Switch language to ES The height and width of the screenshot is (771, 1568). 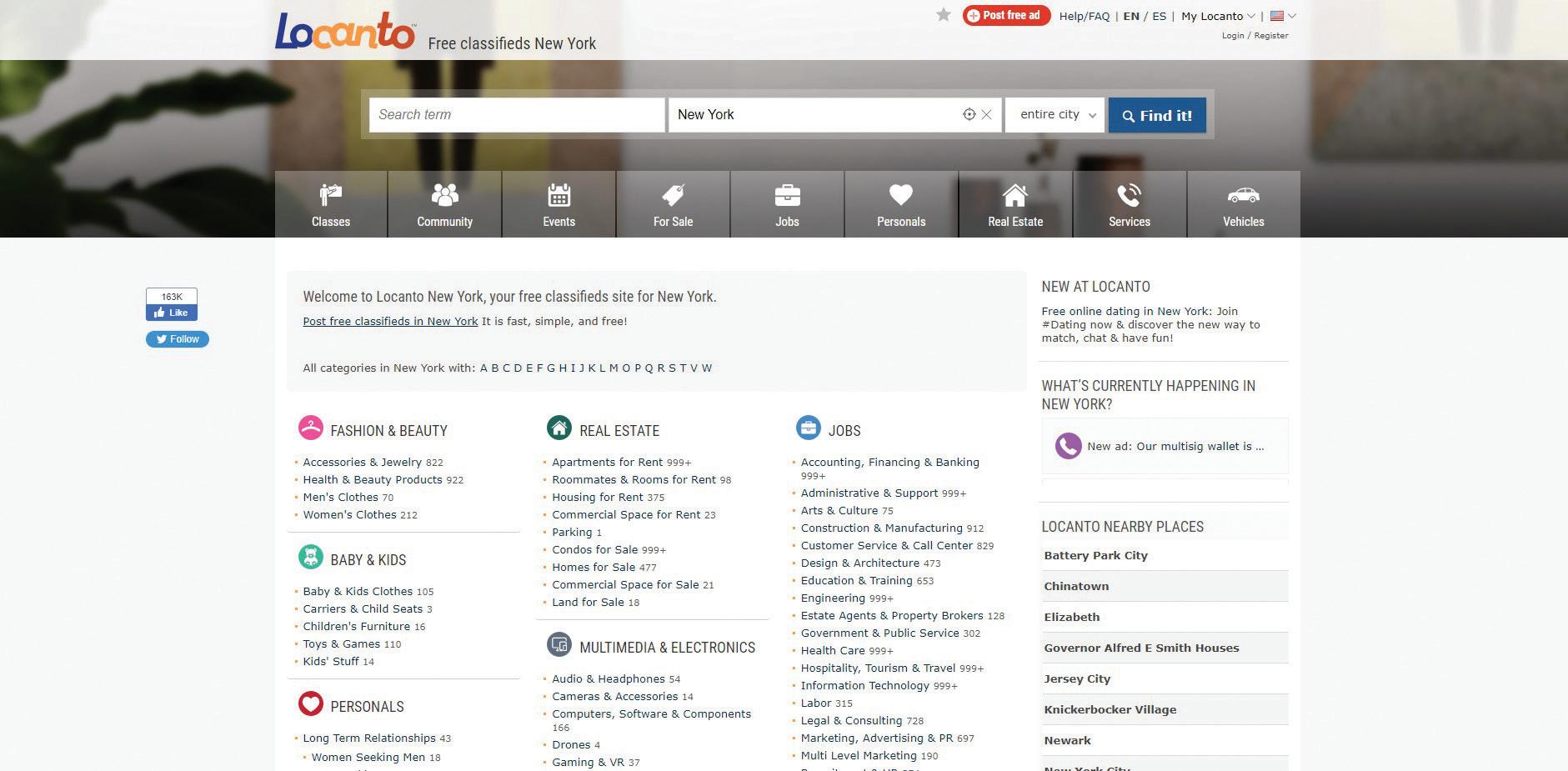pyautogui.click(x=1160, y=16)
